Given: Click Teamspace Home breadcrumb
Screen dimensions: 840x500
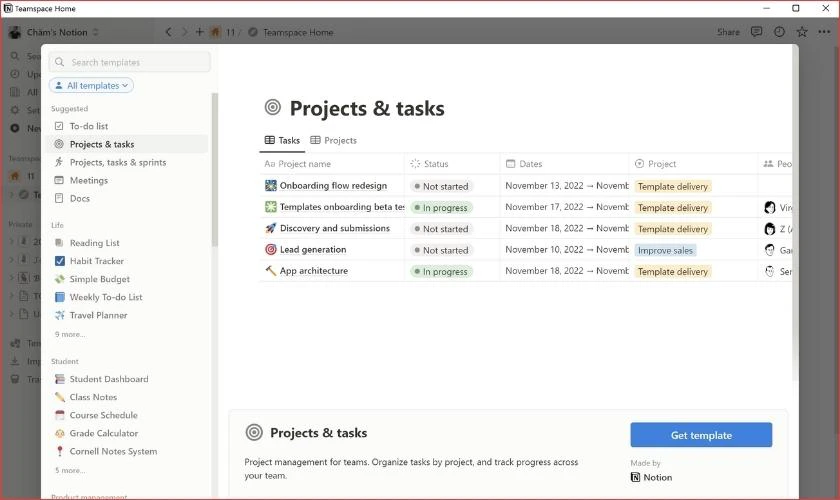Looking at the screenshot, I should (x=298, y=32).
